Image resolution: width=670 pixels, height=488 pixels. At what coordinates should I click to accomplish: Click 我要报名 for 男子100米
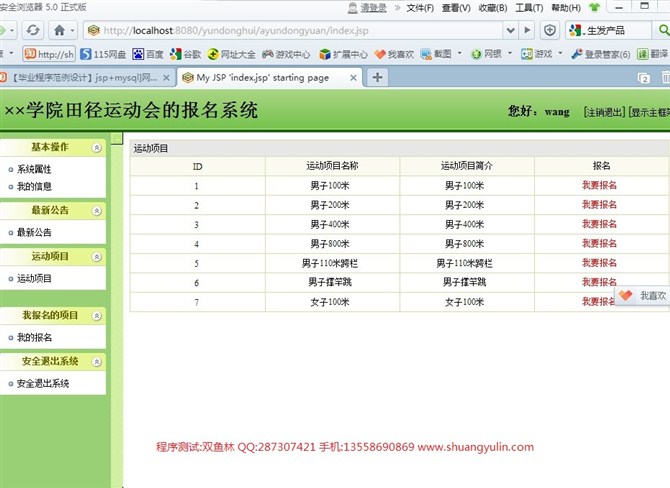coord(599,185)
